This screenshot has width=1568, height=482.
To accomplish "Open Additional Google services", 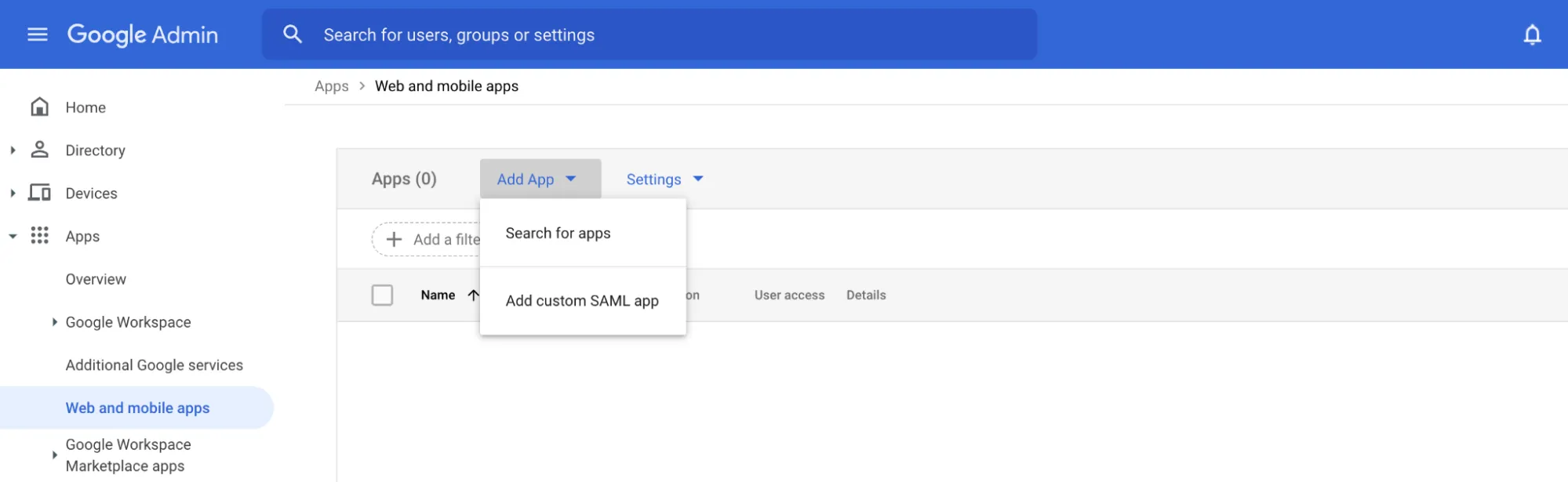I will point(155,365).
